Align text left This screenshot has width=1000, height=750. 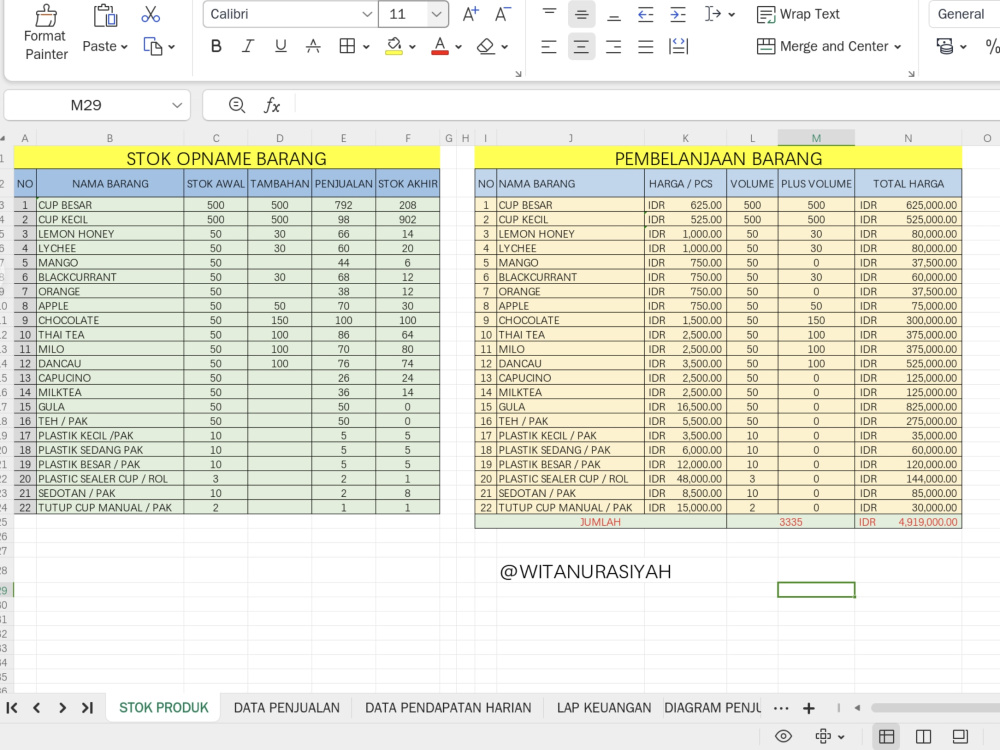click(x=548, y=47)
